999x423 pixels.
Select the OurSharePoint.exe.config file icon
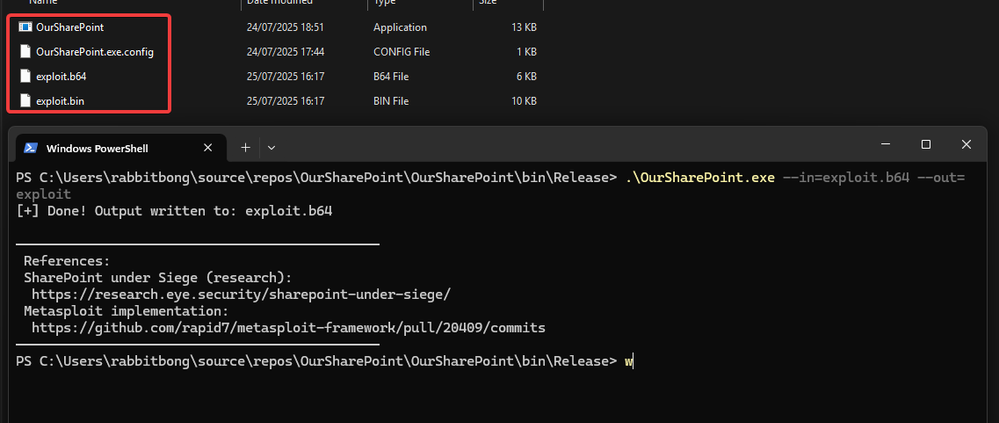click(x=25, y=52)
